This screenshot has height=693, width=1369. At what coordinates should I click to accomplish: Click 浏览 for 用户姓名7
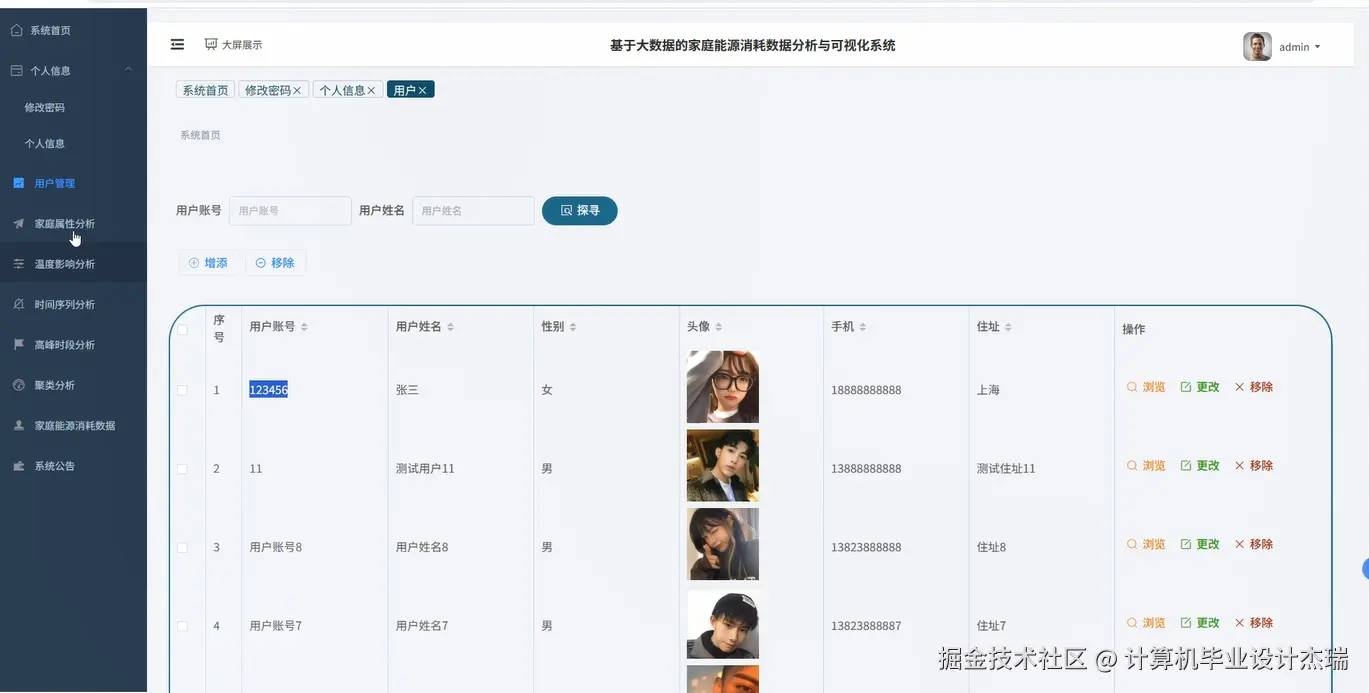(x=1146, y=623)
